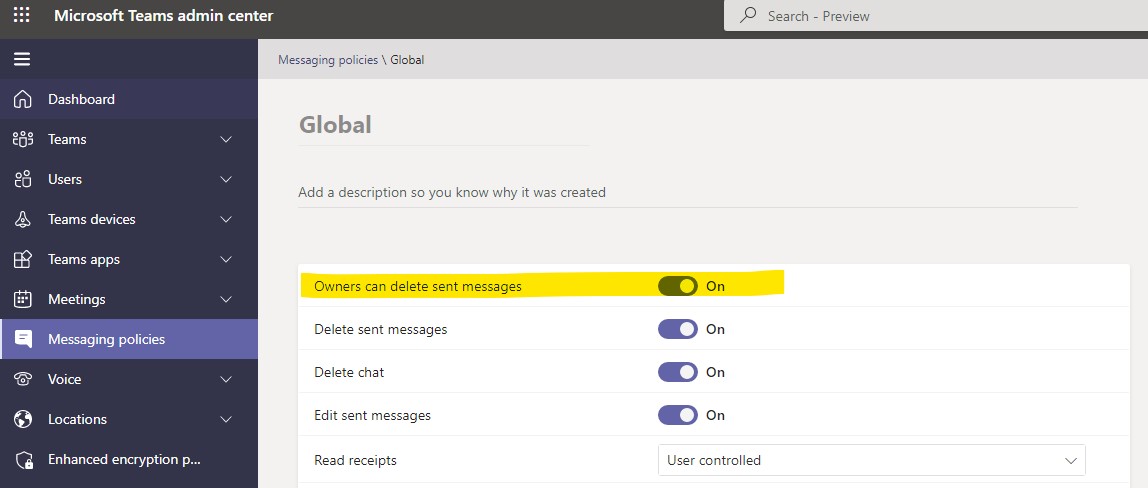Viewport: 1148px width, 488px height.
Task: Click the policy description field
Action: coord(687,192)
